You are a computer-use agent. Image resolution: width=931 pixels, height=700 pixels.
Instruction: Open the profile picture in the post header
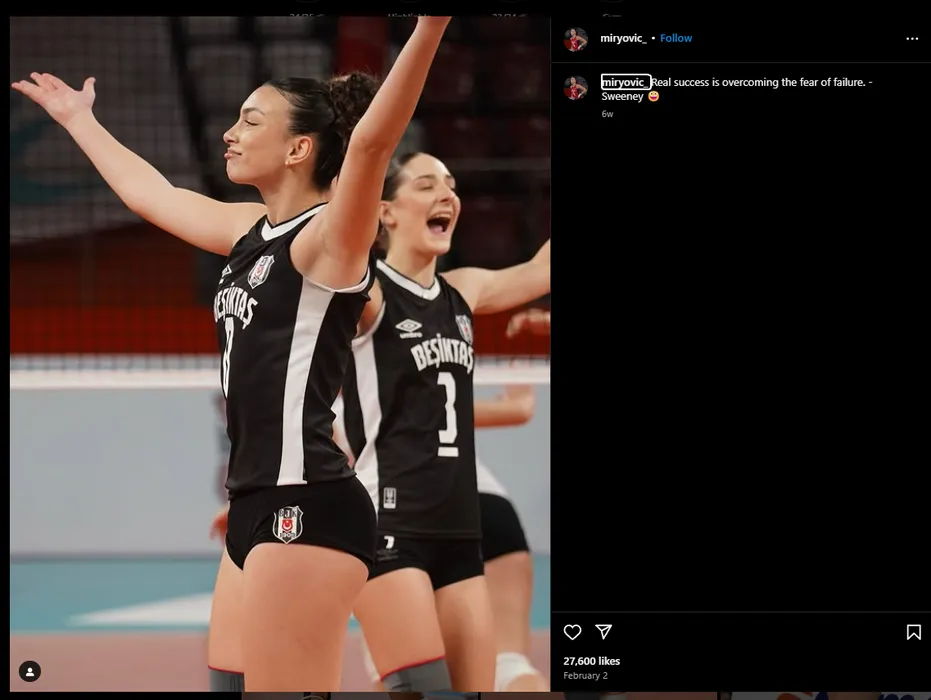click(x=575, y=39)
